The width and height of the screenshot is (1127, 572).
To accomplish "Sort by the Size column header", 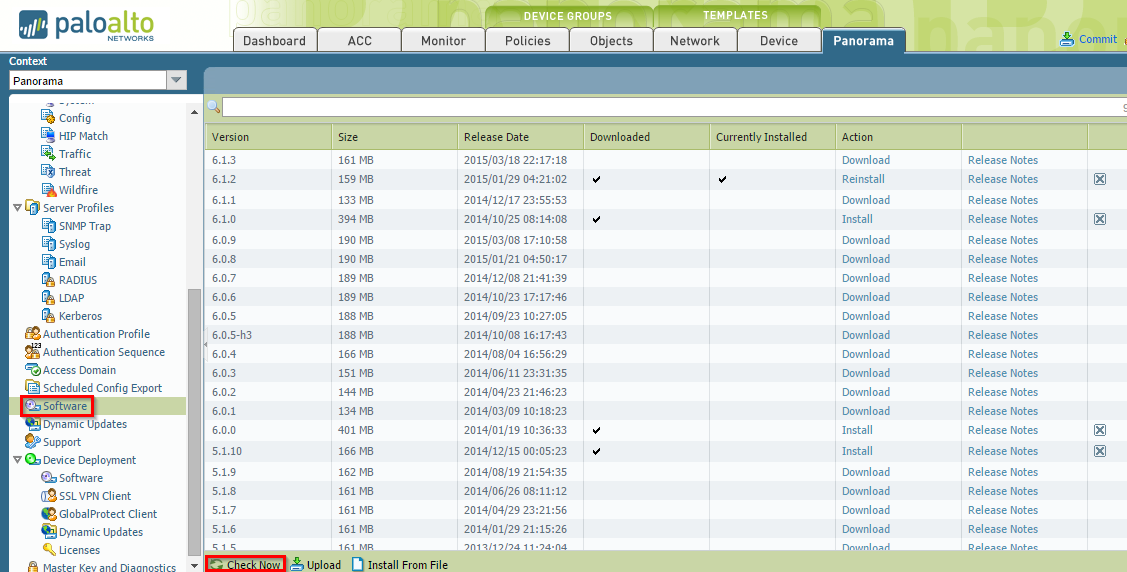I will 394,137.
